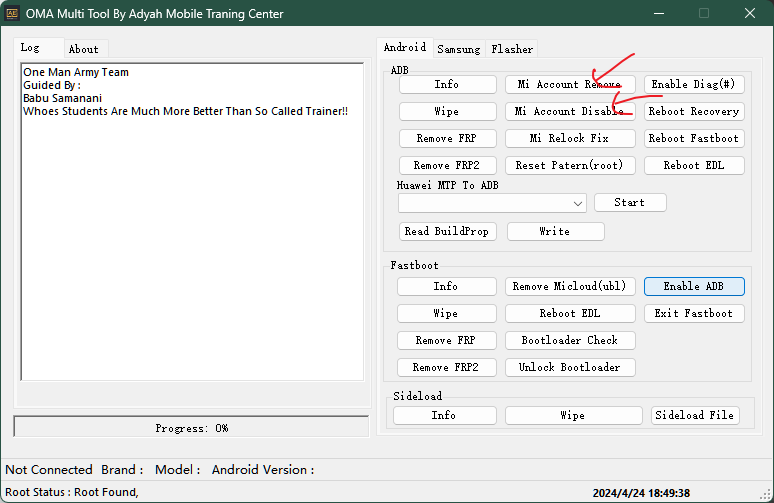Click 'Babu Samanani' log line
Screen dimensions: 774x503
coord(63,98)
